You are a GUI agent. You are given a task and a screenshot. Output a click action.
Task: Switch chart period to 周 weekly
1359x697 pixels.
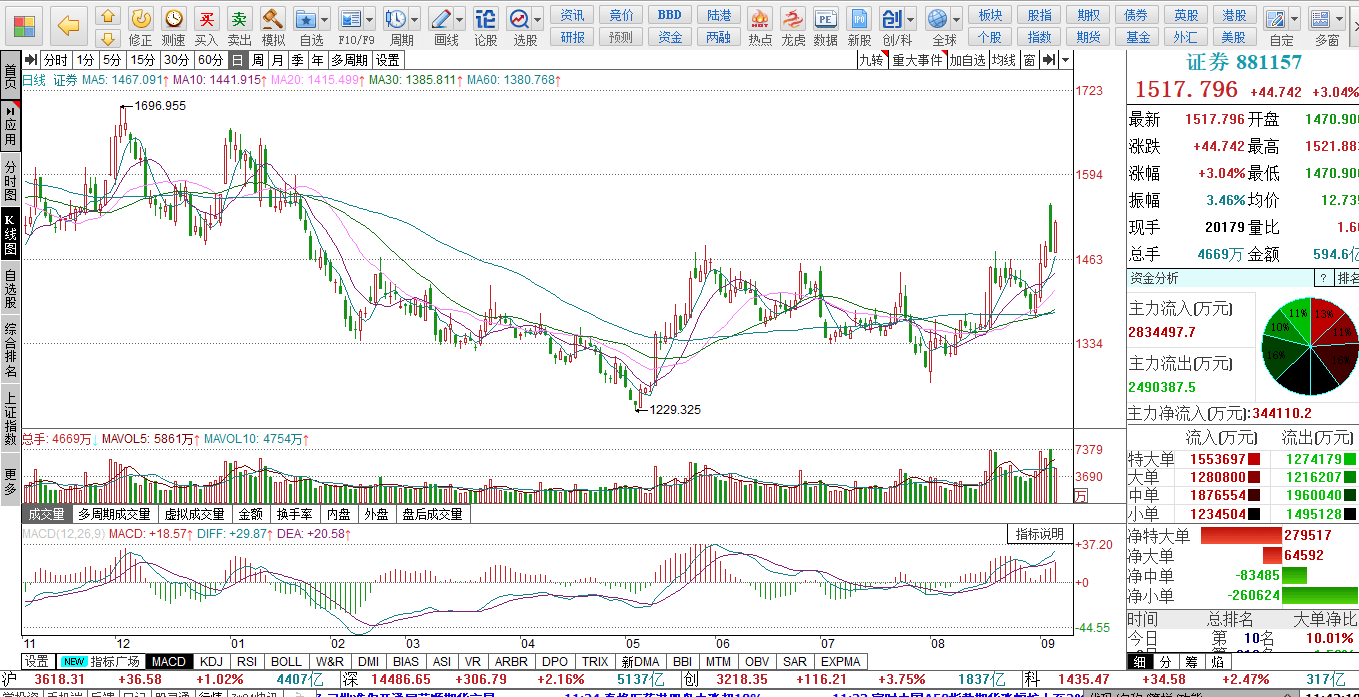pos(258,60)
